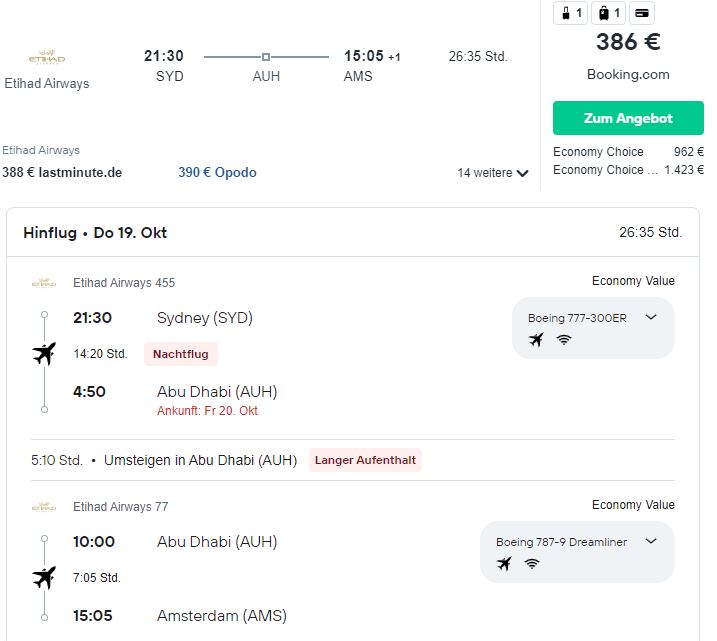
Task: Click the Nachtflug badge
Action: pos(181,354)
